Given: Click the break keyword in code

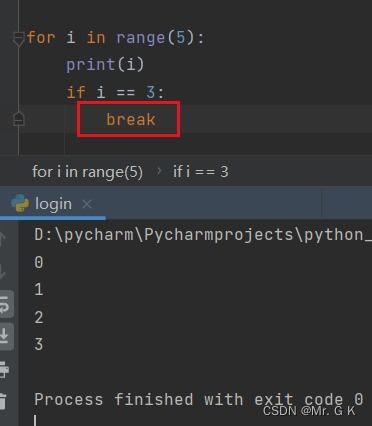Looking at the screenshot, I should [x=131, y=119].
